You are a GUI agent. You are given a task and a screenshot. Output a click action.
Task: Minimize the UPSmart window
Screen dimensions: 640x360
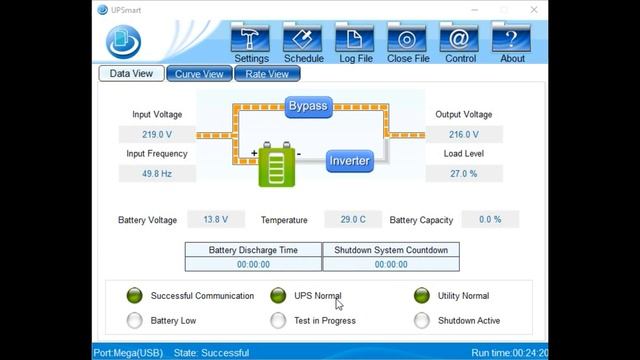coord(475,10)
